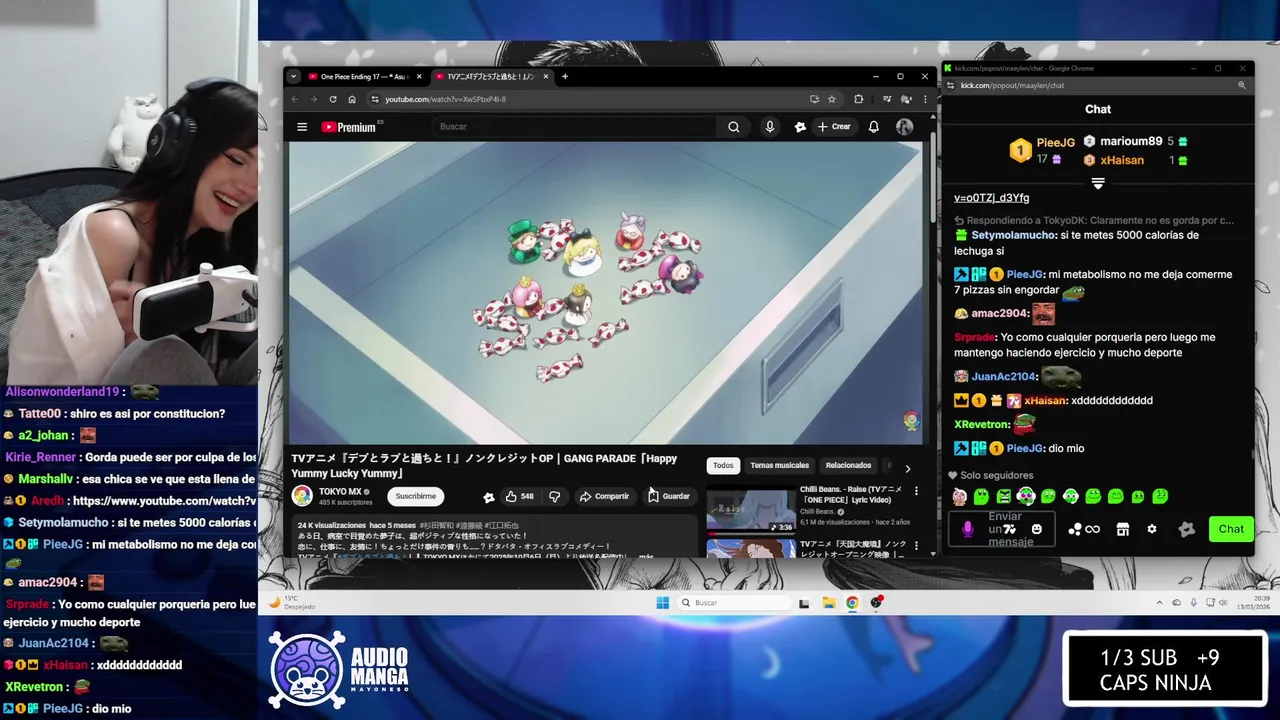The image size is (1280, 720).
Task: Open the v=o0TZj_d3Yfg link in Kick chat
Action: coord(991,198)
